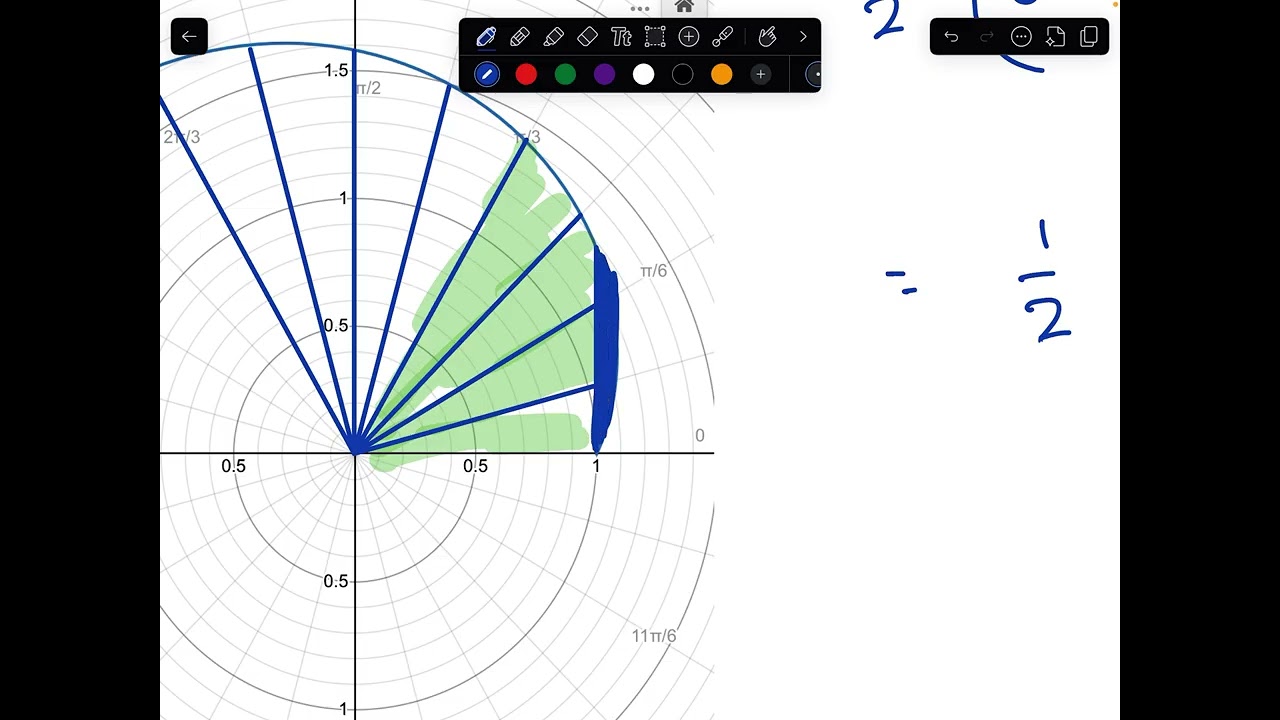
Task: Click the 1.5 radius label on the graph
Action: [x=336, y=70]
